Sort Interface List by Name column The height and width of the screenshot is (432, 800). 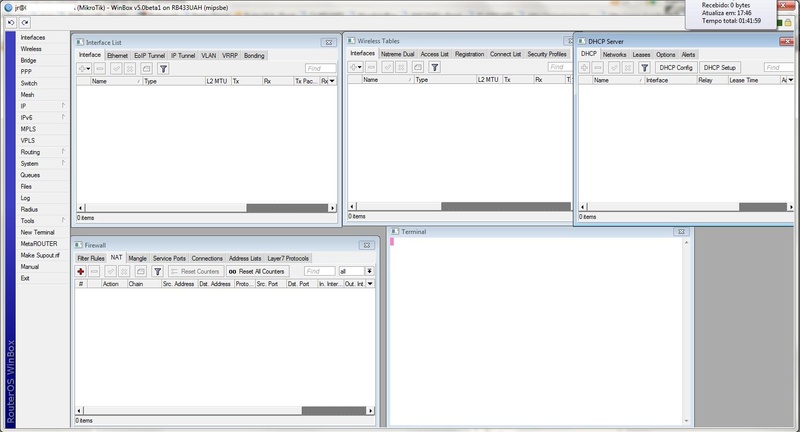pyautogui.click(x=116, y=81)
